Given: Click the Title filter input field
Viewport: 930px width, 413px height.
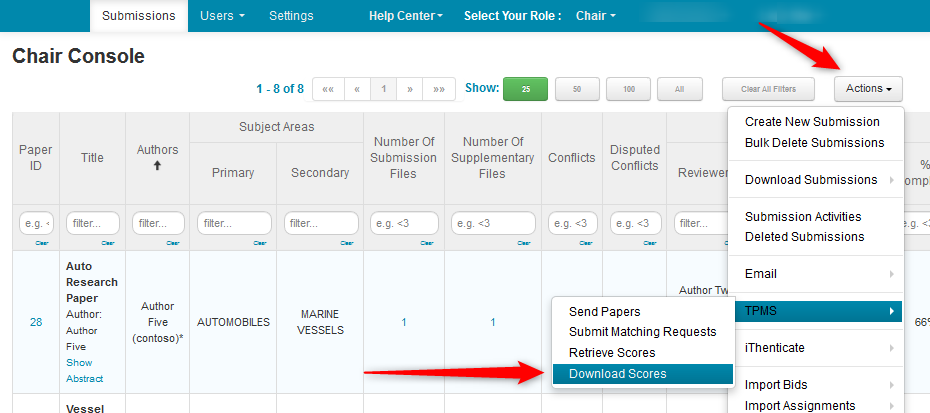Looking at the screenshot, I should (92, 223).
